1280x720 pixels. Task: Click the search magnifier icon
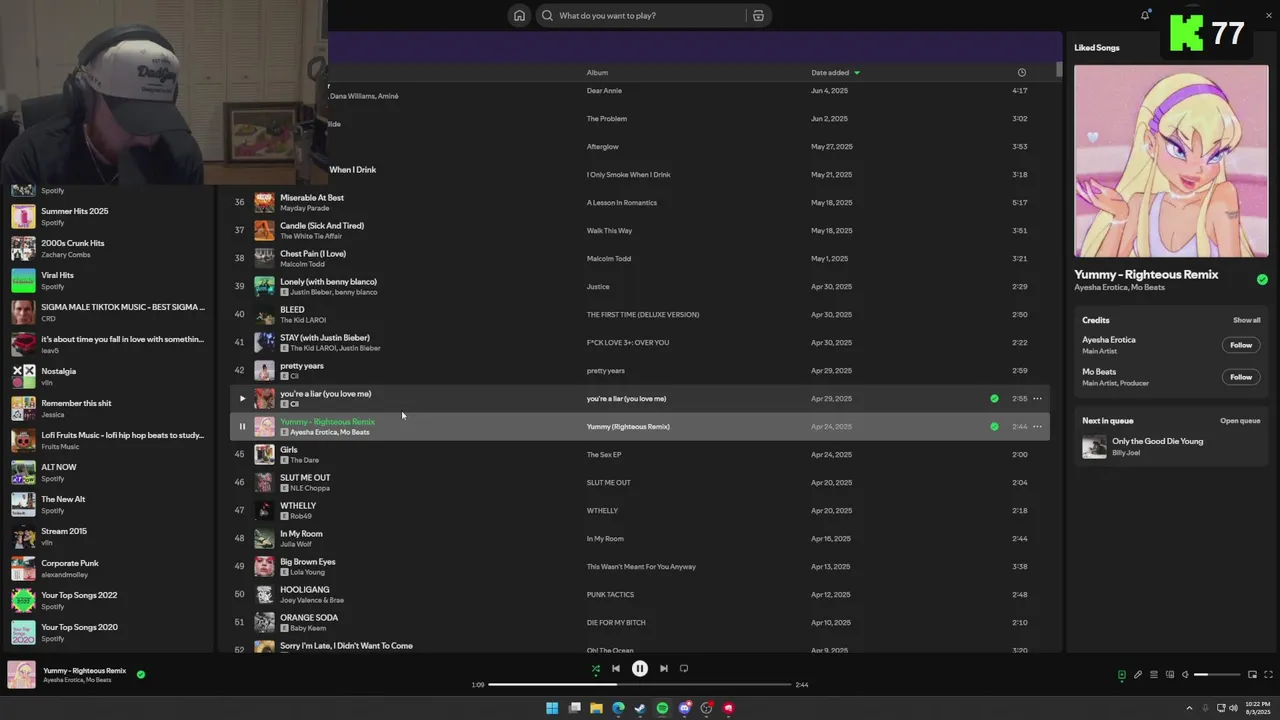(x=547, y=15)
